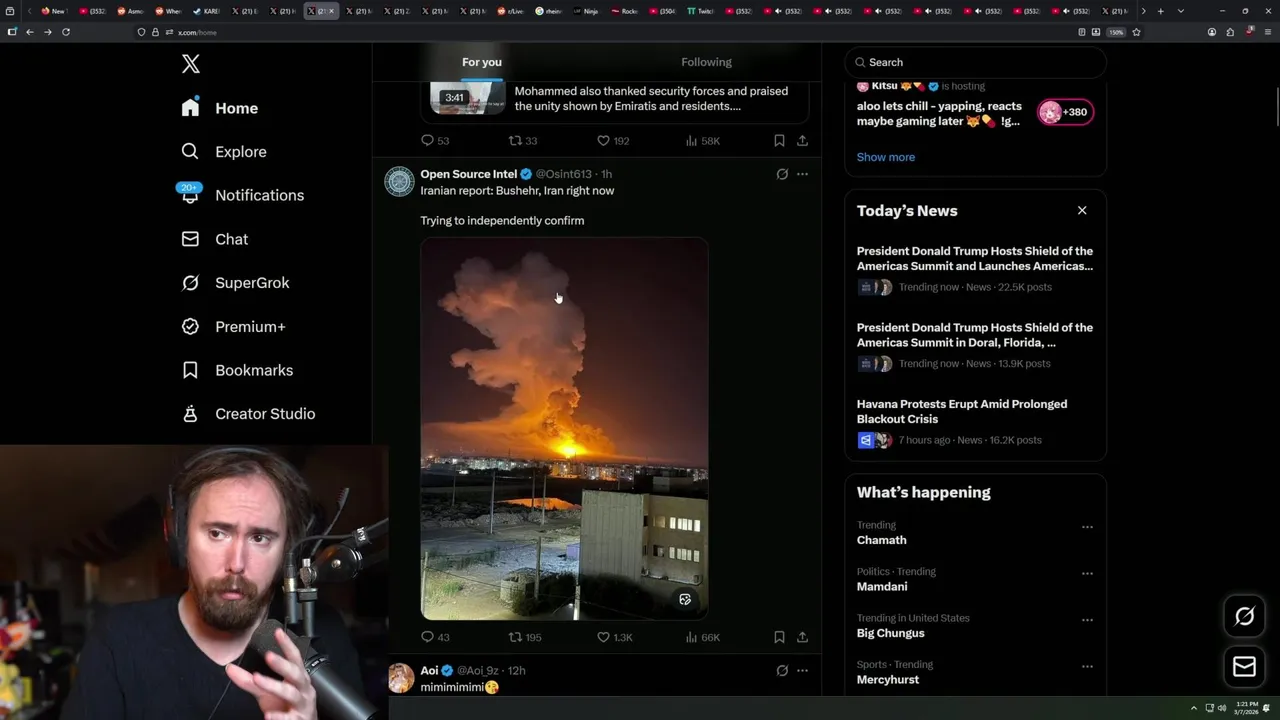Repost the post with 33 reposts
The height and width of the screenshot is (720, 1280).
click(x=523, y=141)
